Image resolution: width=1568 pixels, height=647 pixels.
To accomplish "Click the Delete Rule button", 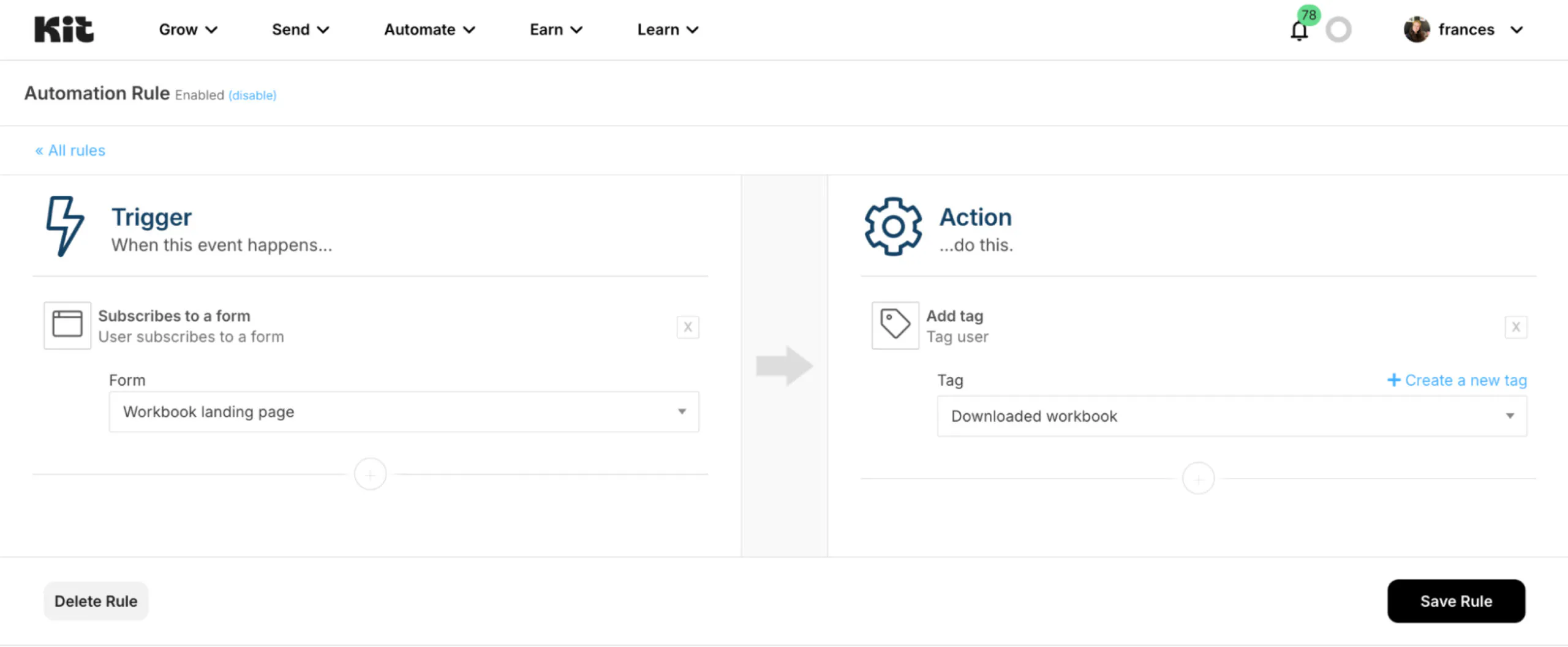I will [x=96, y=601].
